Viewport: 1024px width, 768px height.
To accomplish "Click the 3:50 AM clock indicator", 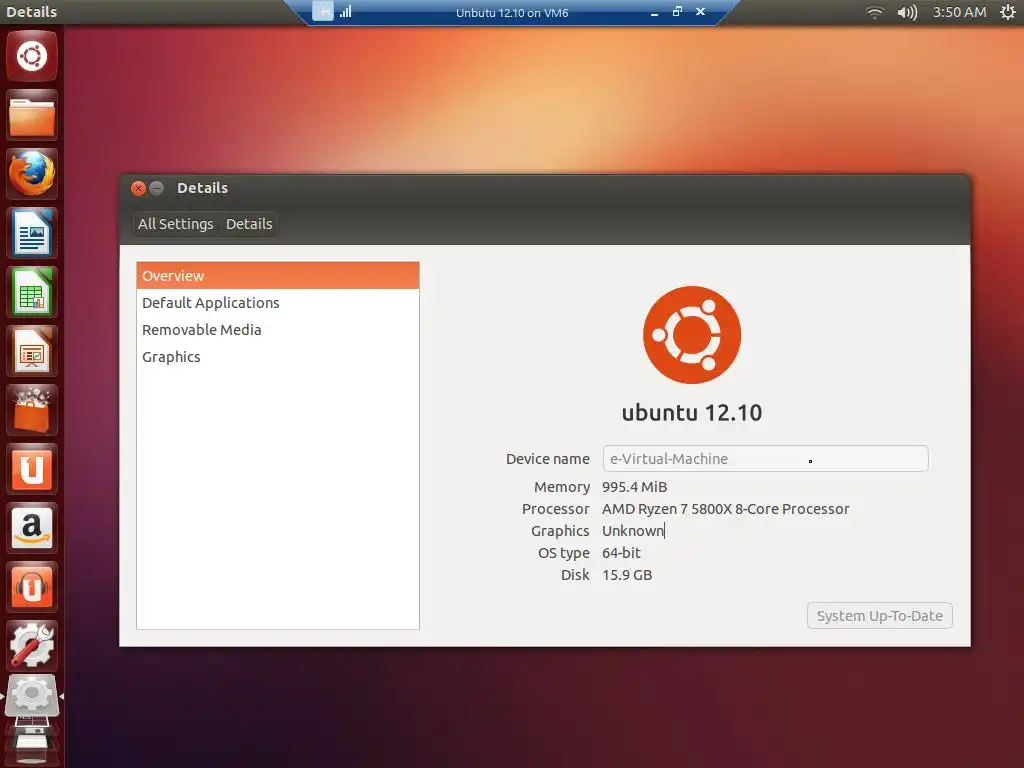I will click(x=959, y=12).
